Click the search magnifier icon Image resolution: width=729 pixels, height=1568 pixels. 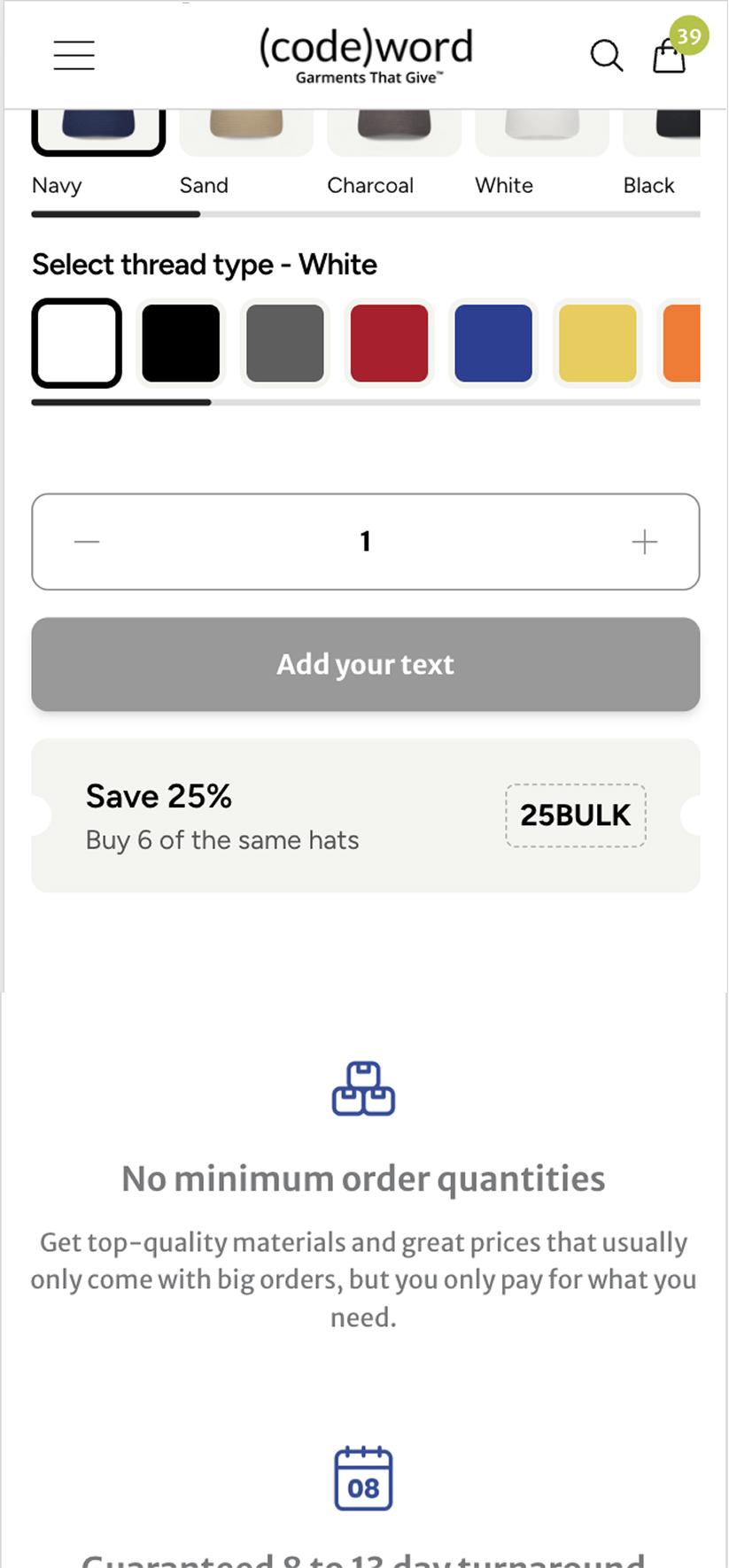pos(607,55)
